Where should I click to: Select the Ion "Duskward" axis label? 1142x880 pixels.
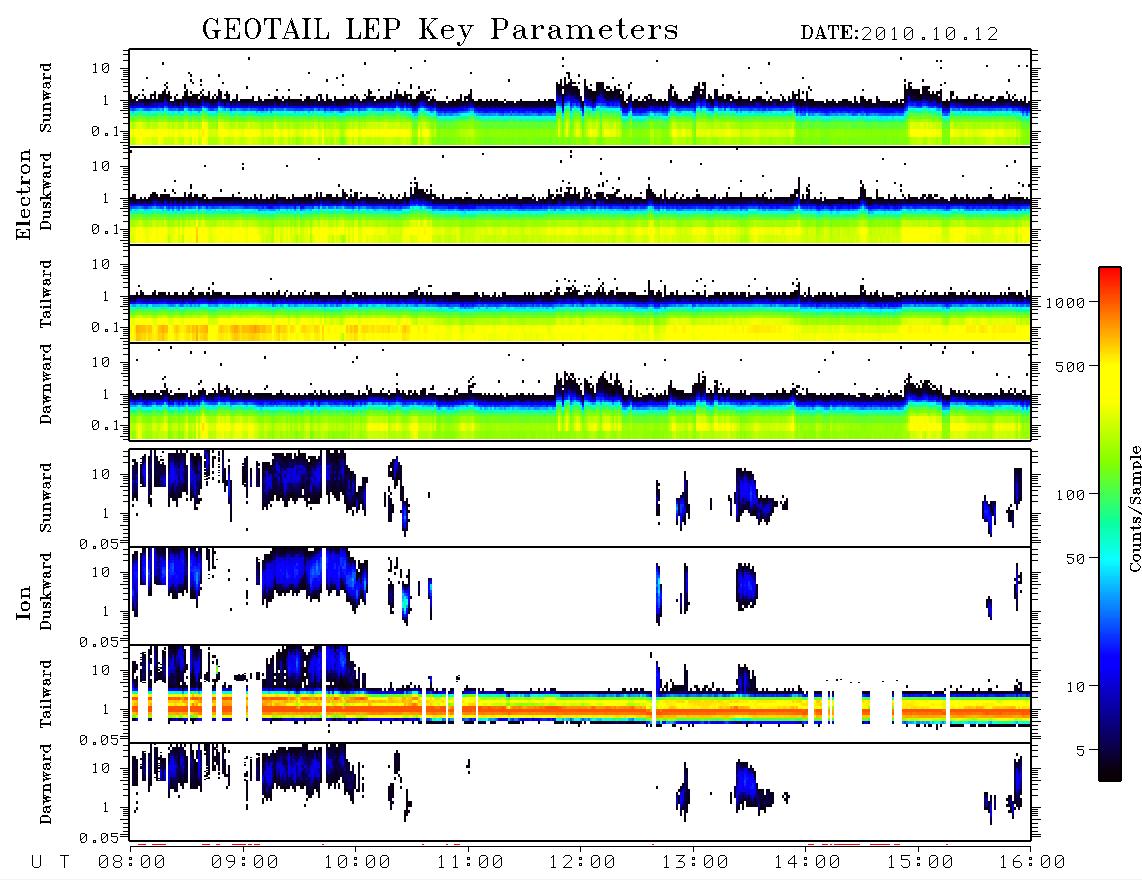click(x=46, y=592)
